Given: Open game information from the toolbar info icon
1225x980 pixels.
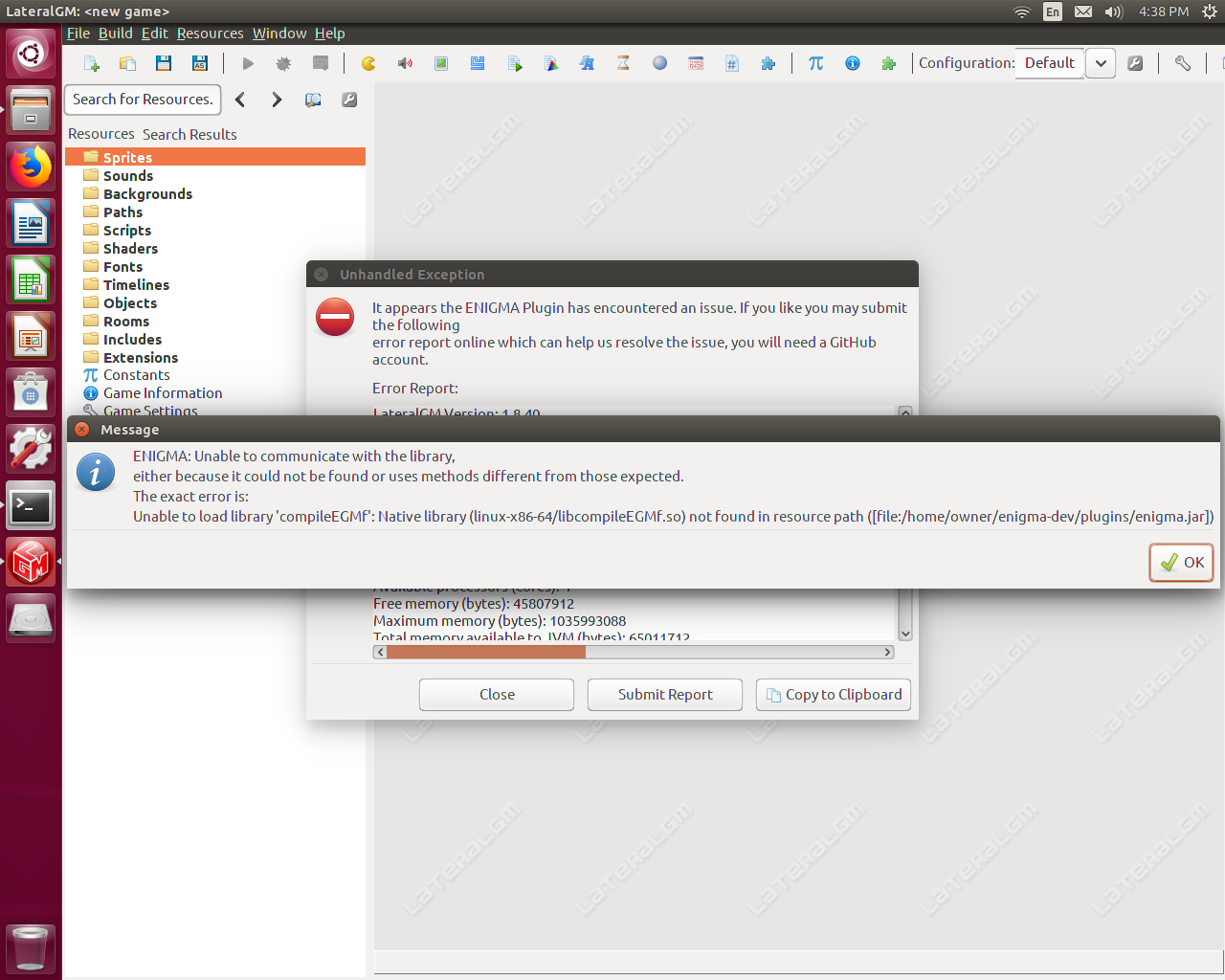Looking at the screenshot, I should (853, 63).
